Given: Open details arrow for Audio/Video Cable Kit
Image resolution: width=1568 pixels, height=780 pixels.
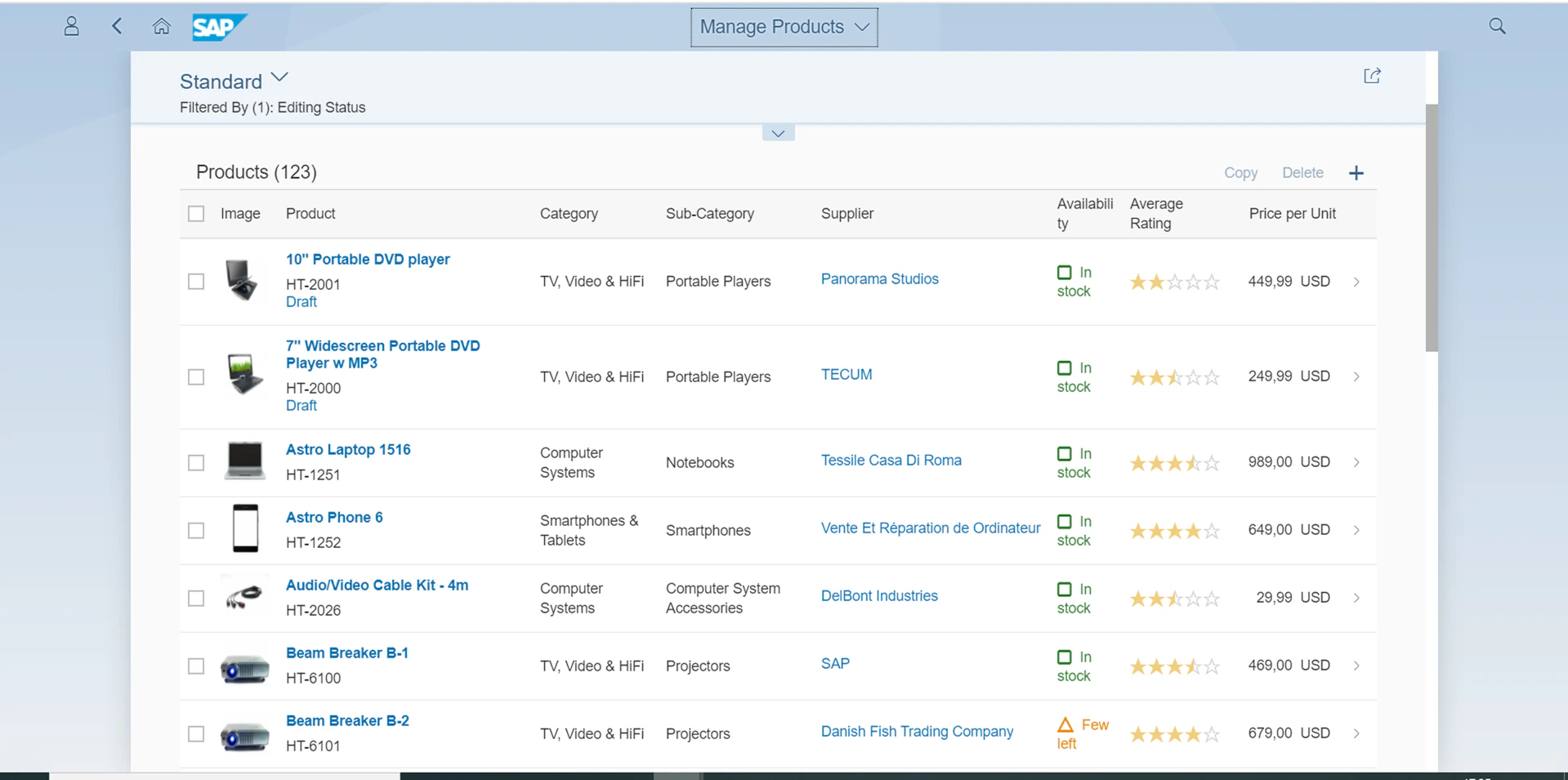Looking at the screenshot, I should click(x=1356, y=598).
